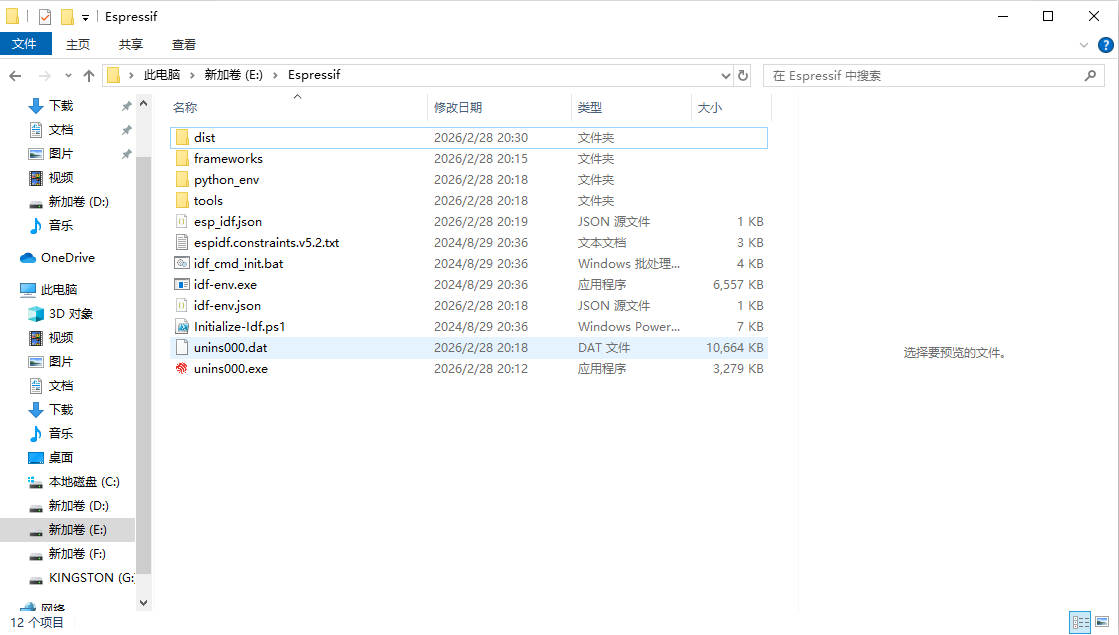Open the Customize Quick Access Toolbar dropdown
1119x635 pixels.
click(85, 17)
